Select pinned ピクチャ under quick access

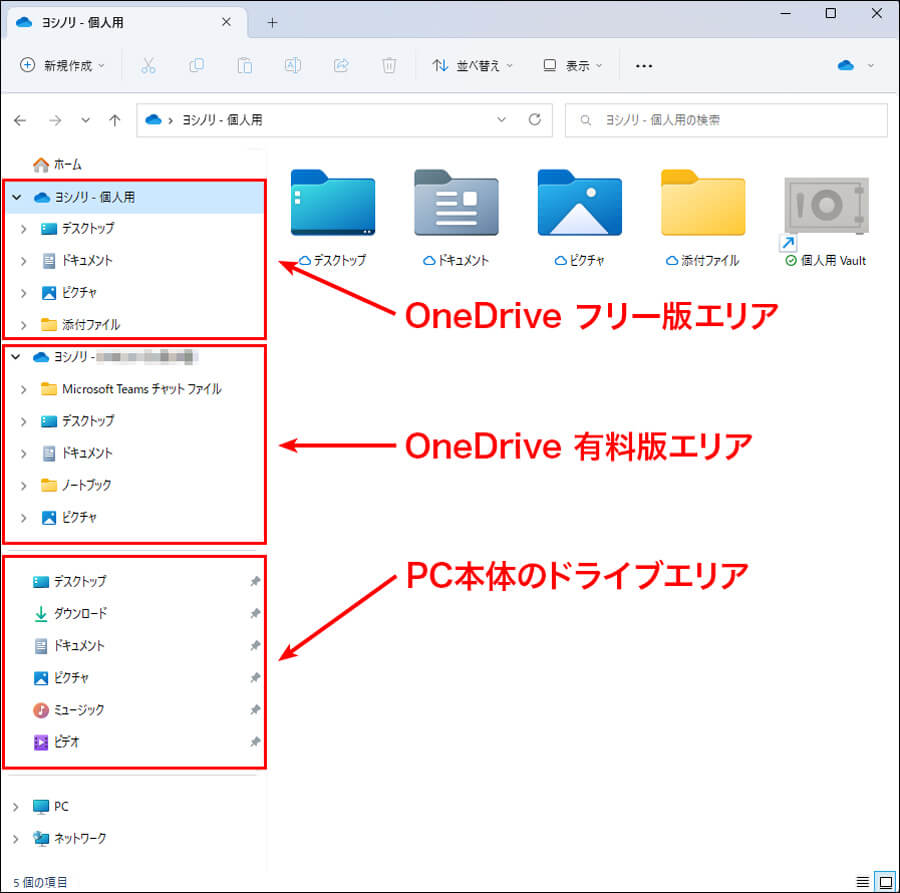61,678
